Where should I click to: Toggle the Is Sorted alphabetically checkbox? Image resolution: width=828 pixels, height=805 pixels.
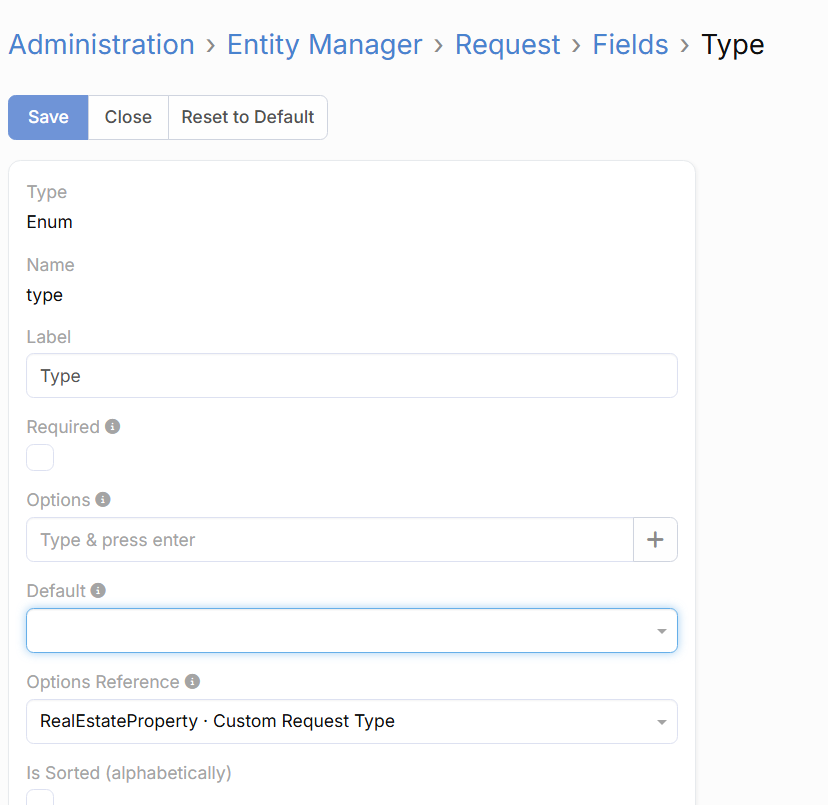click(40, 797)
